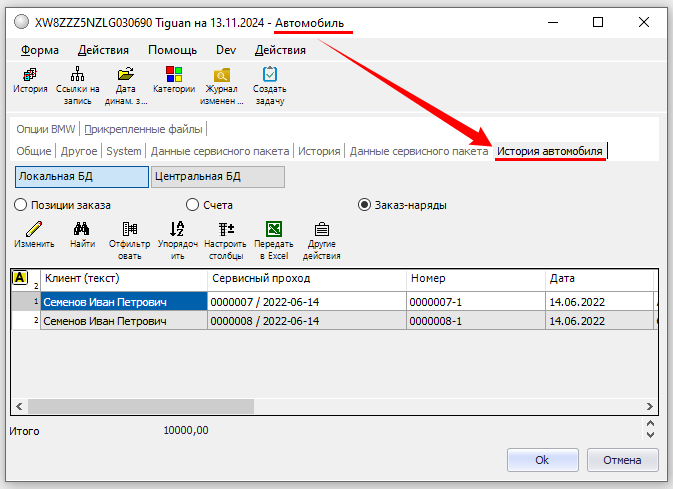Export with Передать в Excel icon
This screenshot has height=489, width=673.
(x=273, y=229)
